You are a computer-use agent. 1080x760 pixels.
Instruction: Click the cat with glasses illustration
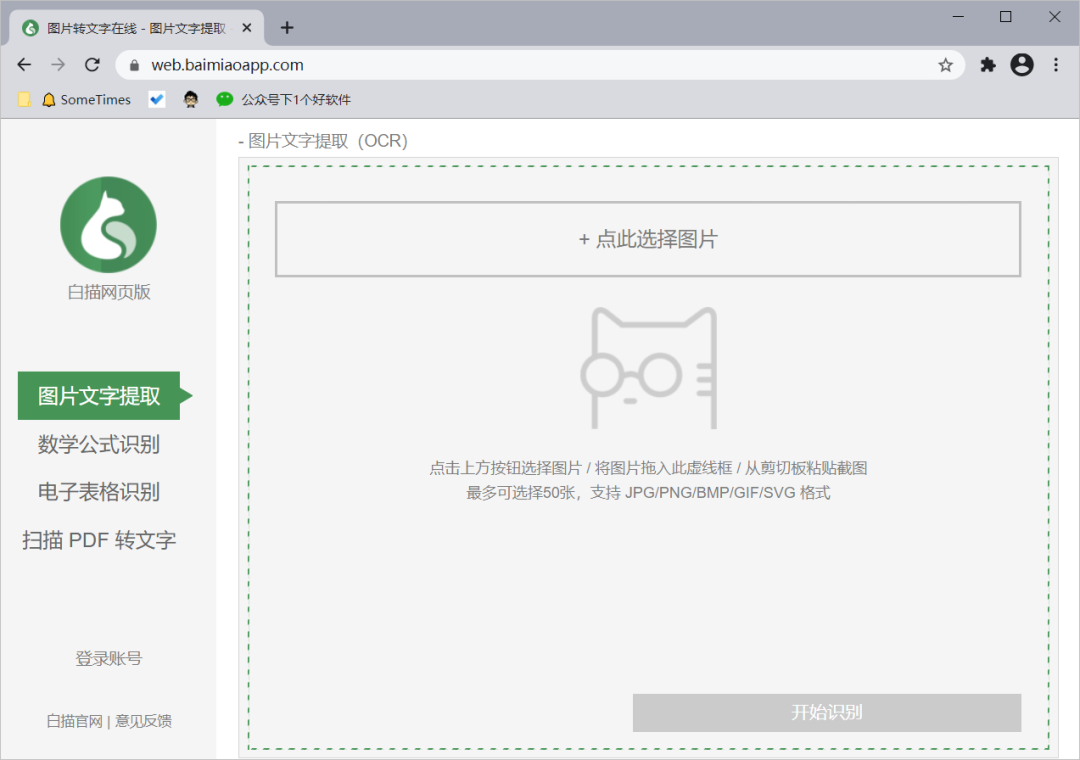point(648,368)
